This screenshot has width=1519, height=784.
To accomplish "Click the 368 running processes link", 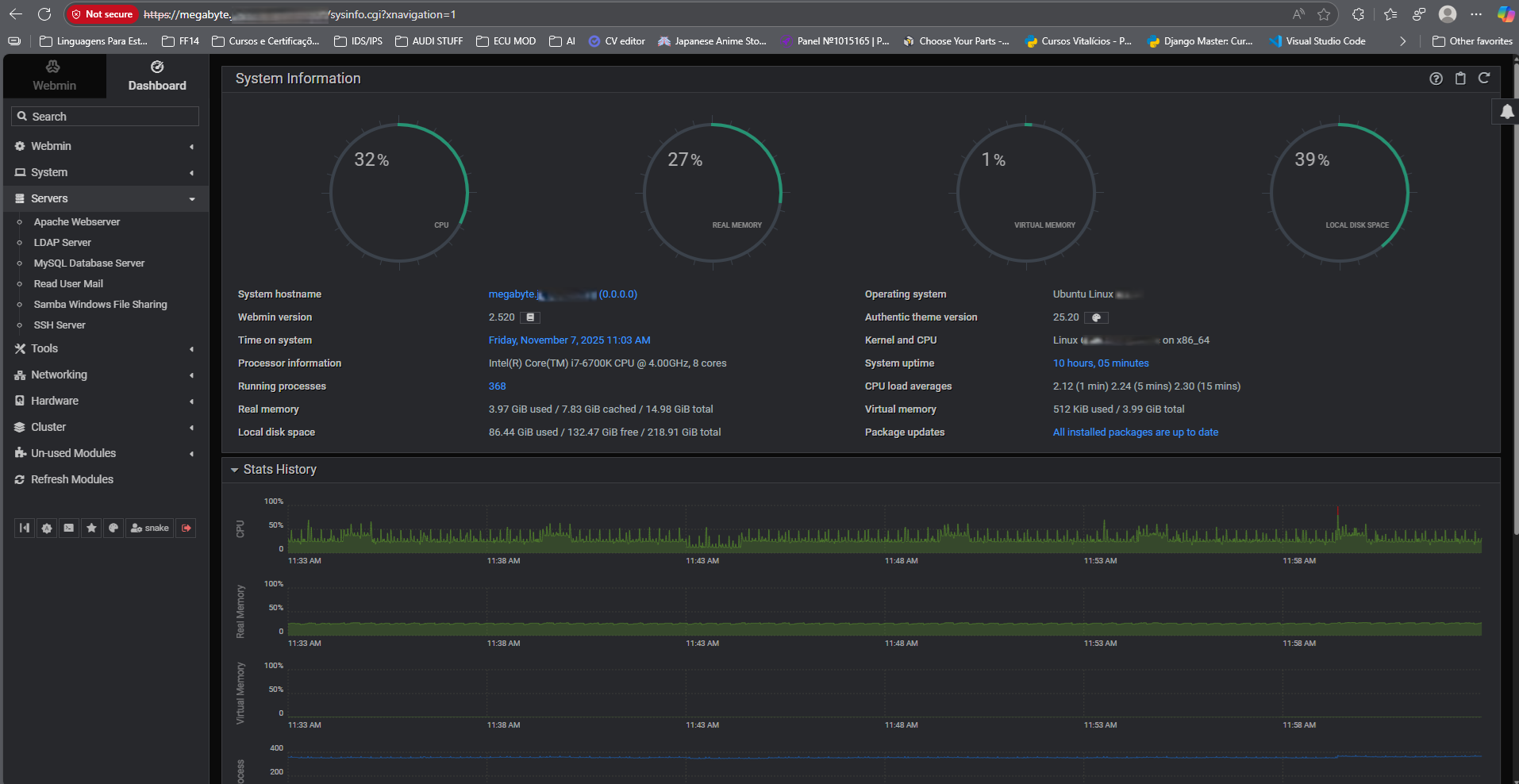I will pos(497,386).
